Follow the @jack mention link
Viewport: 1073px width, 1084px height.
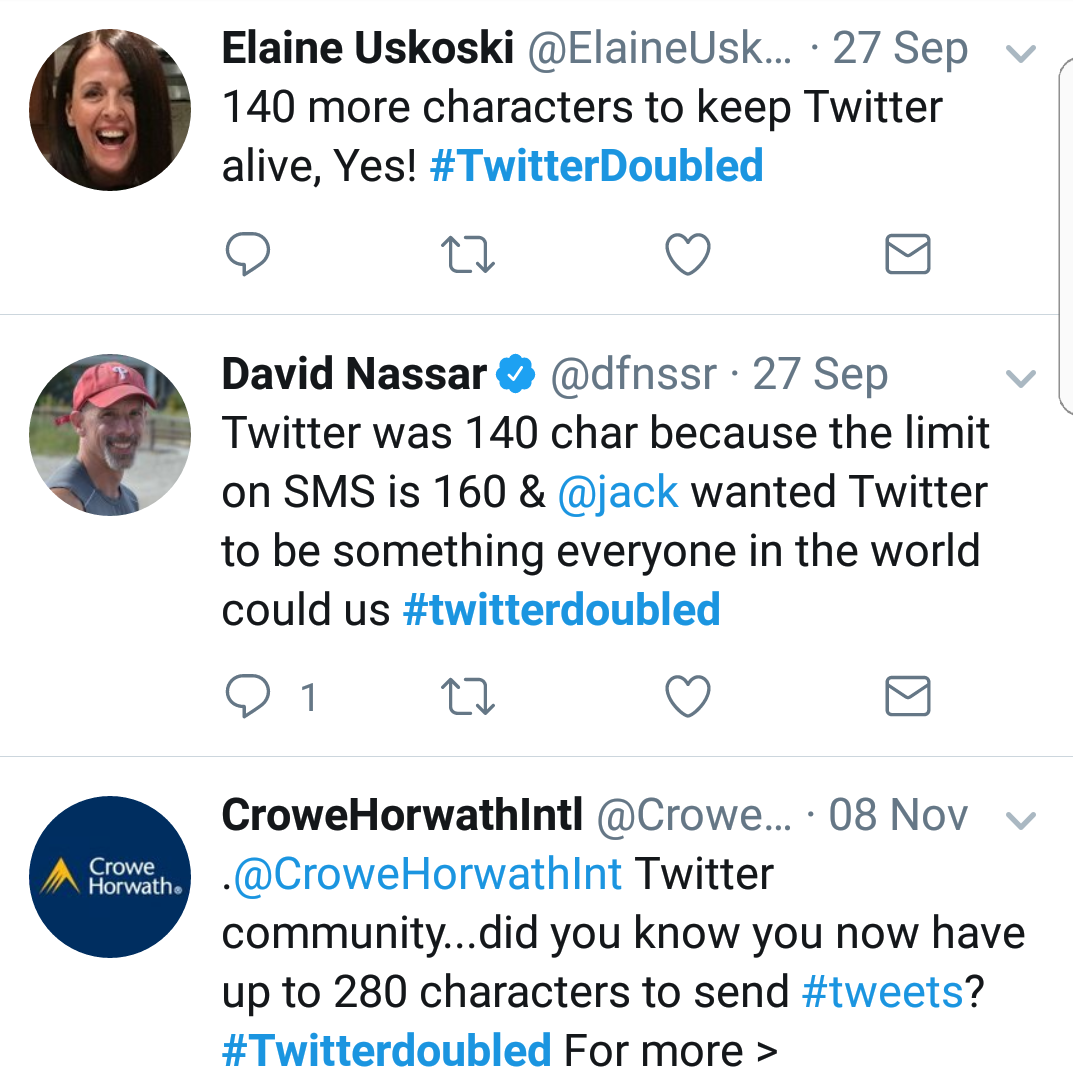[618, 492]
